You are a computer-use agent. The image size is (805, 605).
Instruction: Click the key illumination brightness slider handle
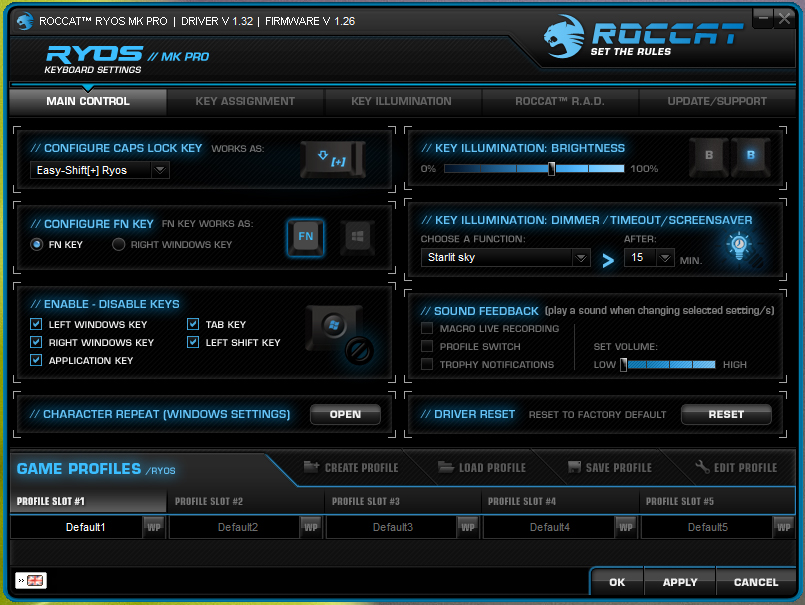(x=551, y=168)
